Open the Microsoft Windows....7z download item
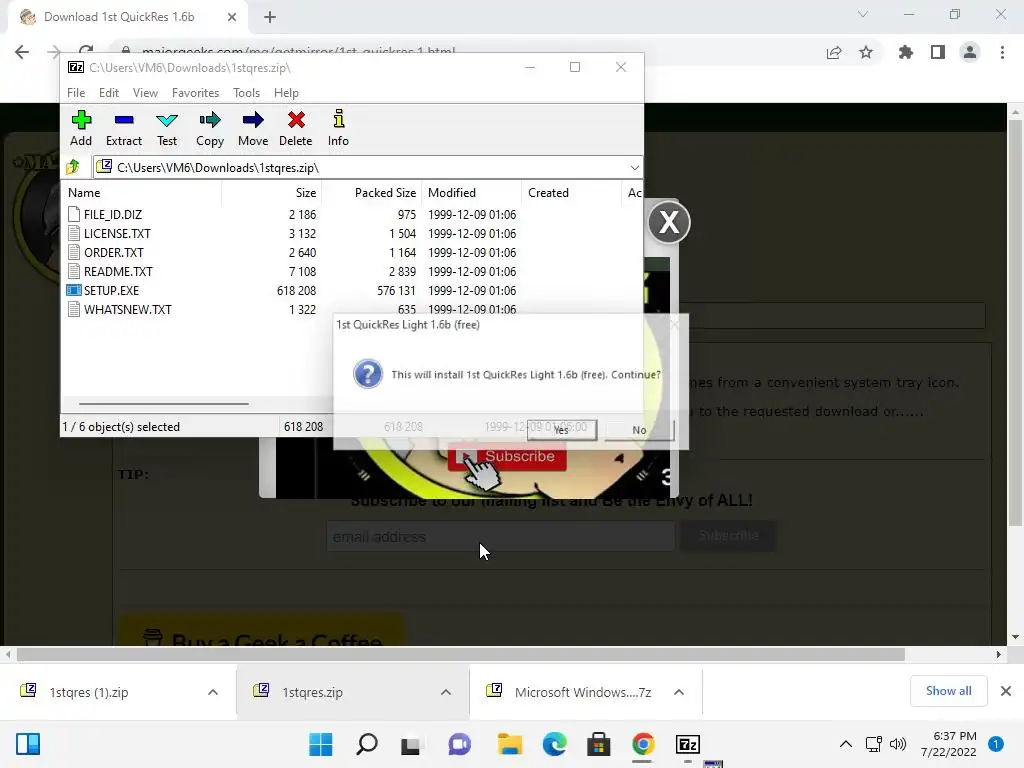The width and height of the screenshot is (1024, 768). tap(583, 692)
